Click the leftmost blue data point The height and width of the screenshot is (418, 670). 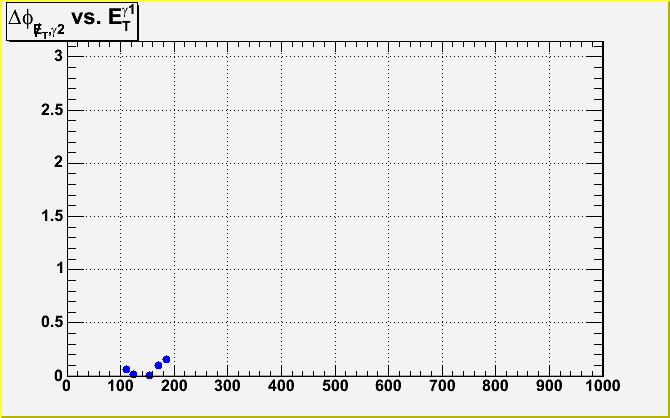tap(126, 369)
